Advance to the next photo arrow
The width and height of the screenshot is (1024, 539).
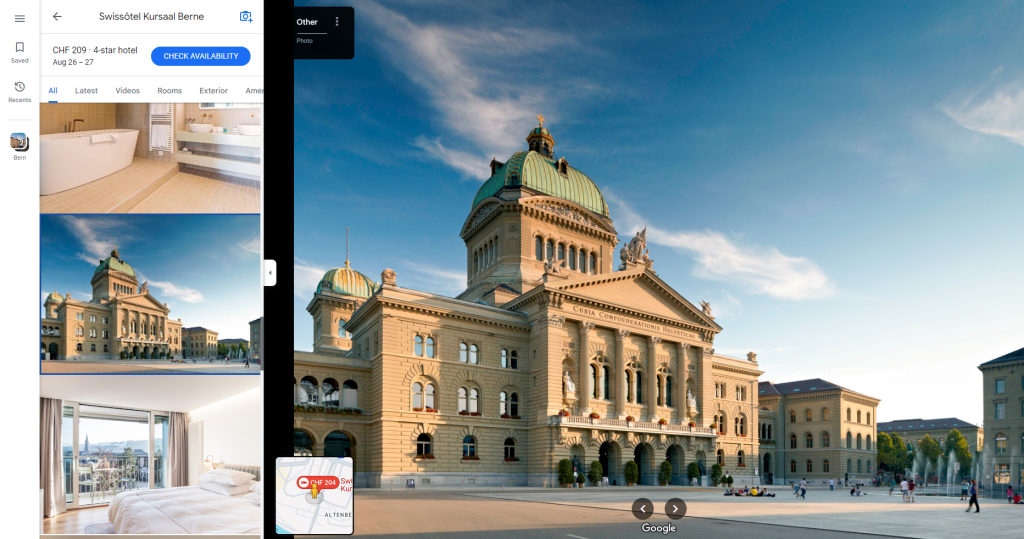[x=676, y=507]
